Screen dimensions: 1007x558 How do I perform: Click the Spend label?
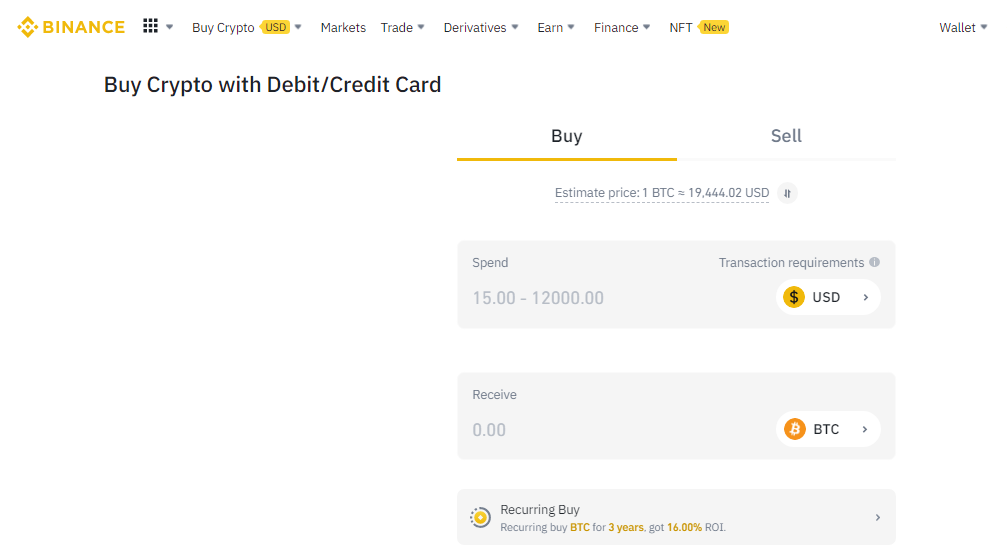490,263
